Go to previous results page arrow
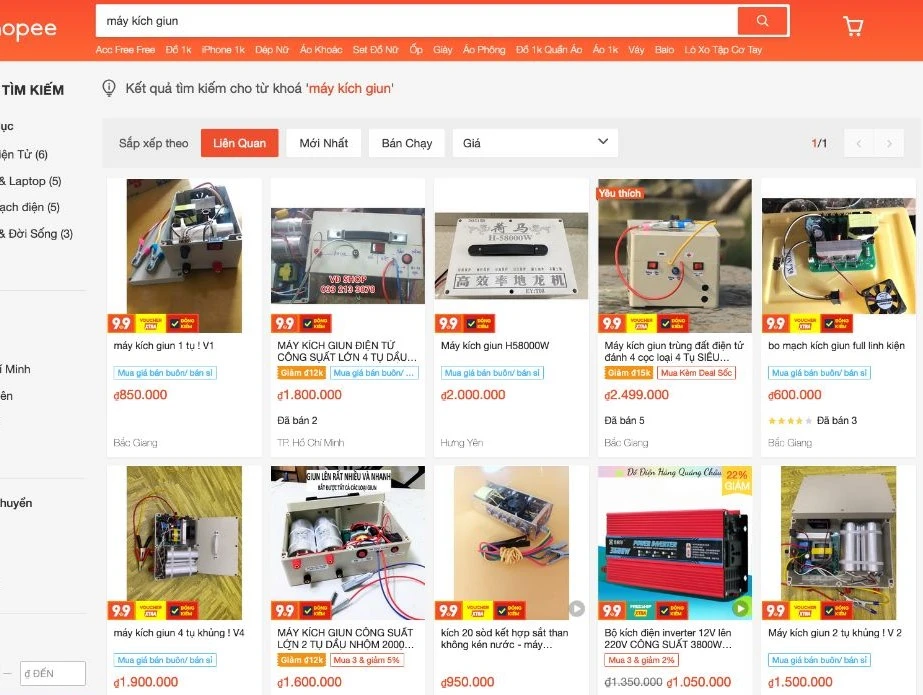923x695 pixels. 859,143
